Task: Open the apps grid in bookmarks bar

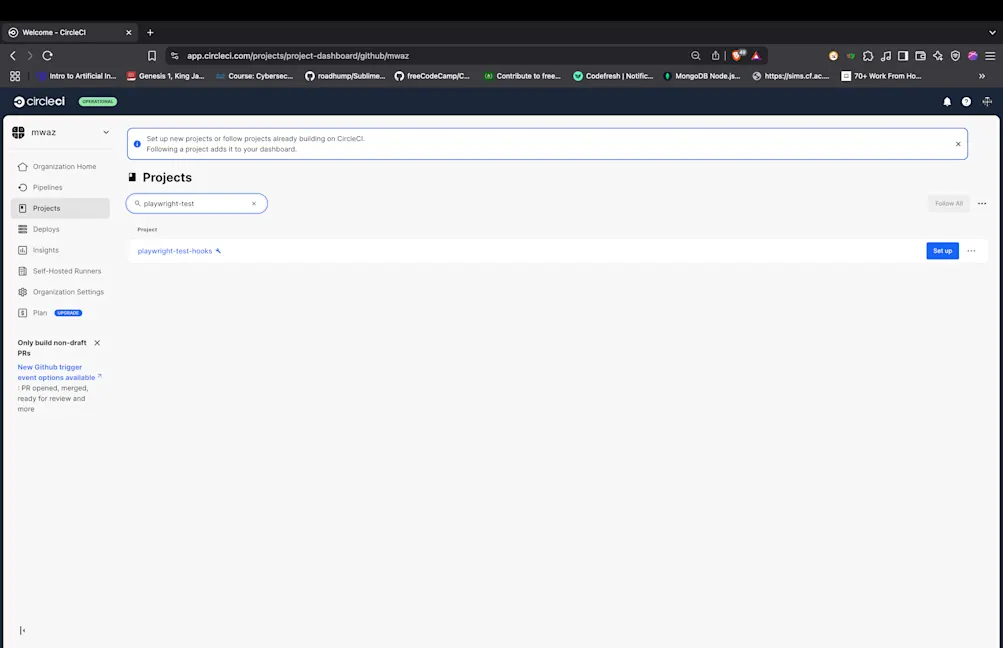Action: pos(15,76)
